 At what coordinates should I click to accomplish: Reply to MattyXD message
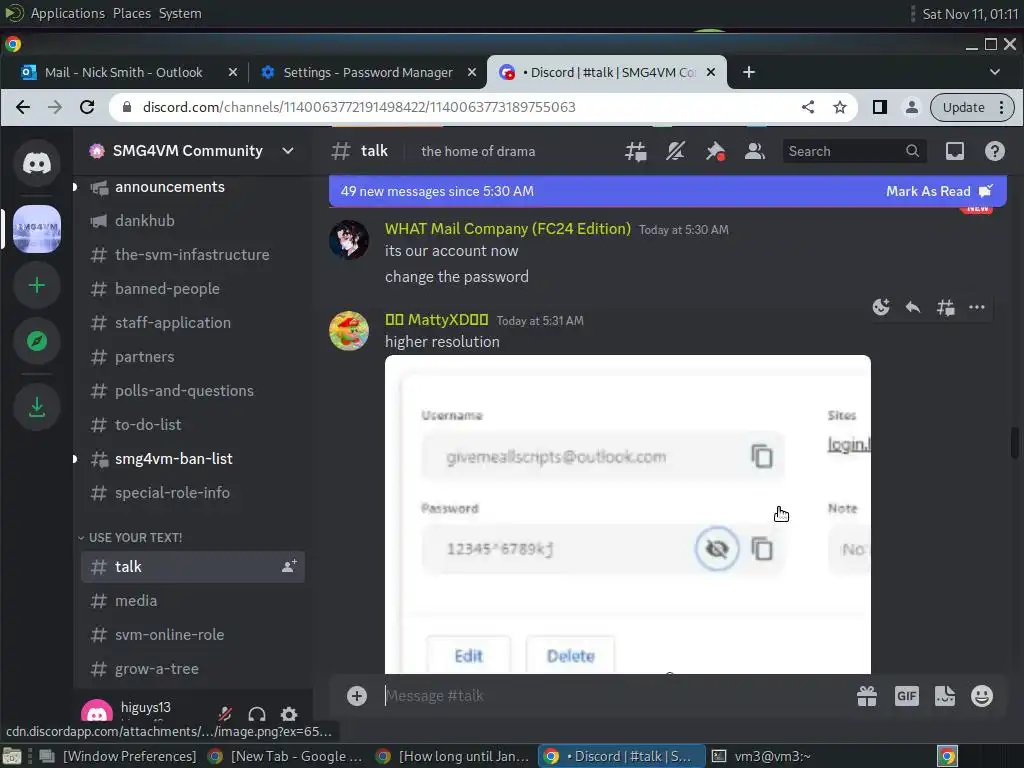coord(913,307)
